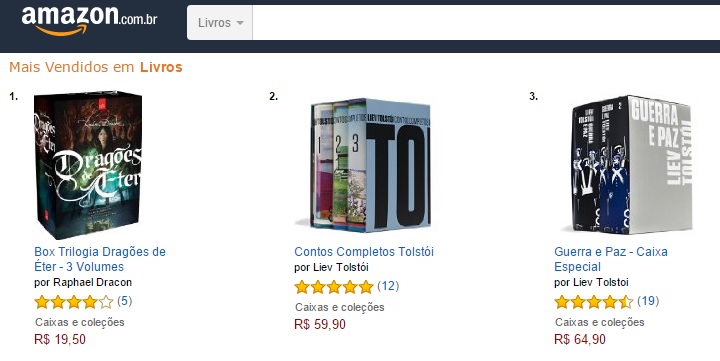
Task: Open the (19) reviews count link
Action: click(648, 301)
